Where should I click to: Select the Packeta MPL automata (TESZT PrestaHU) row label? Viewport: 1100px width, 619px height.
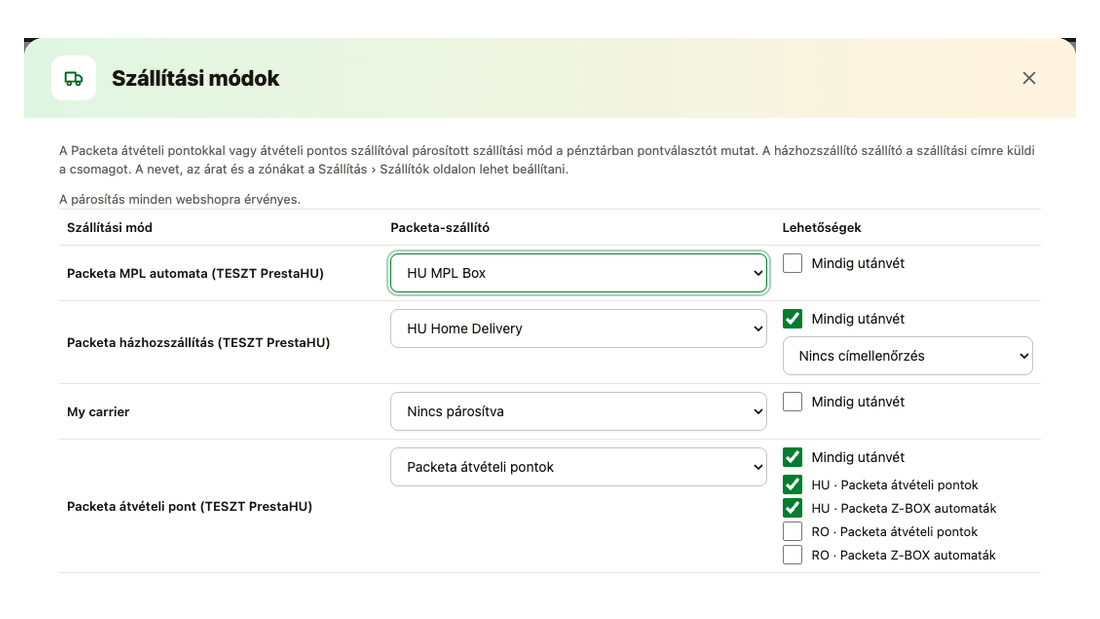pos(195,273)
